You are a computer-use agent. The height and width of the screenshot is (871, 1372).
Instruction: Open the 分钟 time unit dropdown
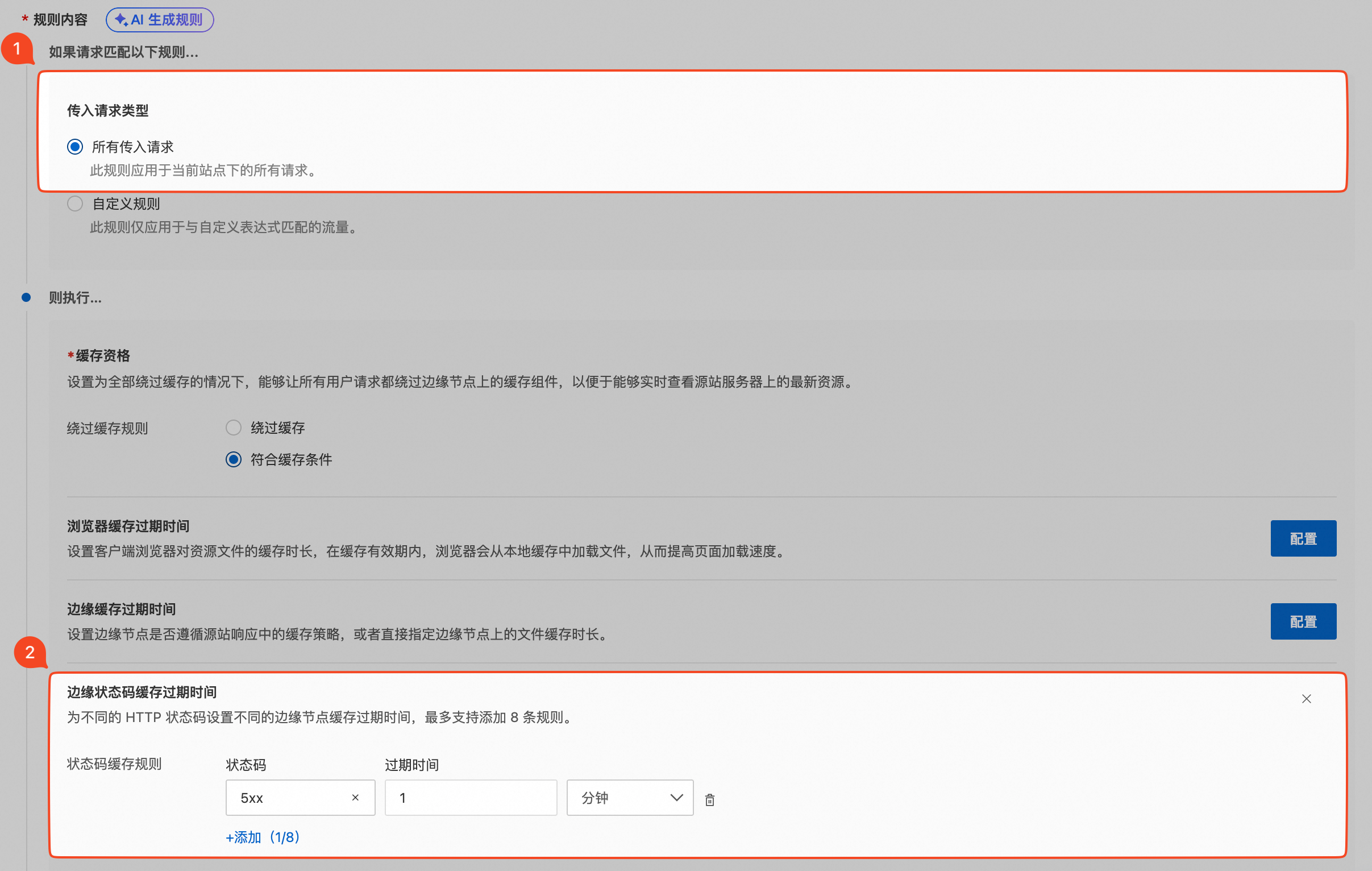[630, 798]
